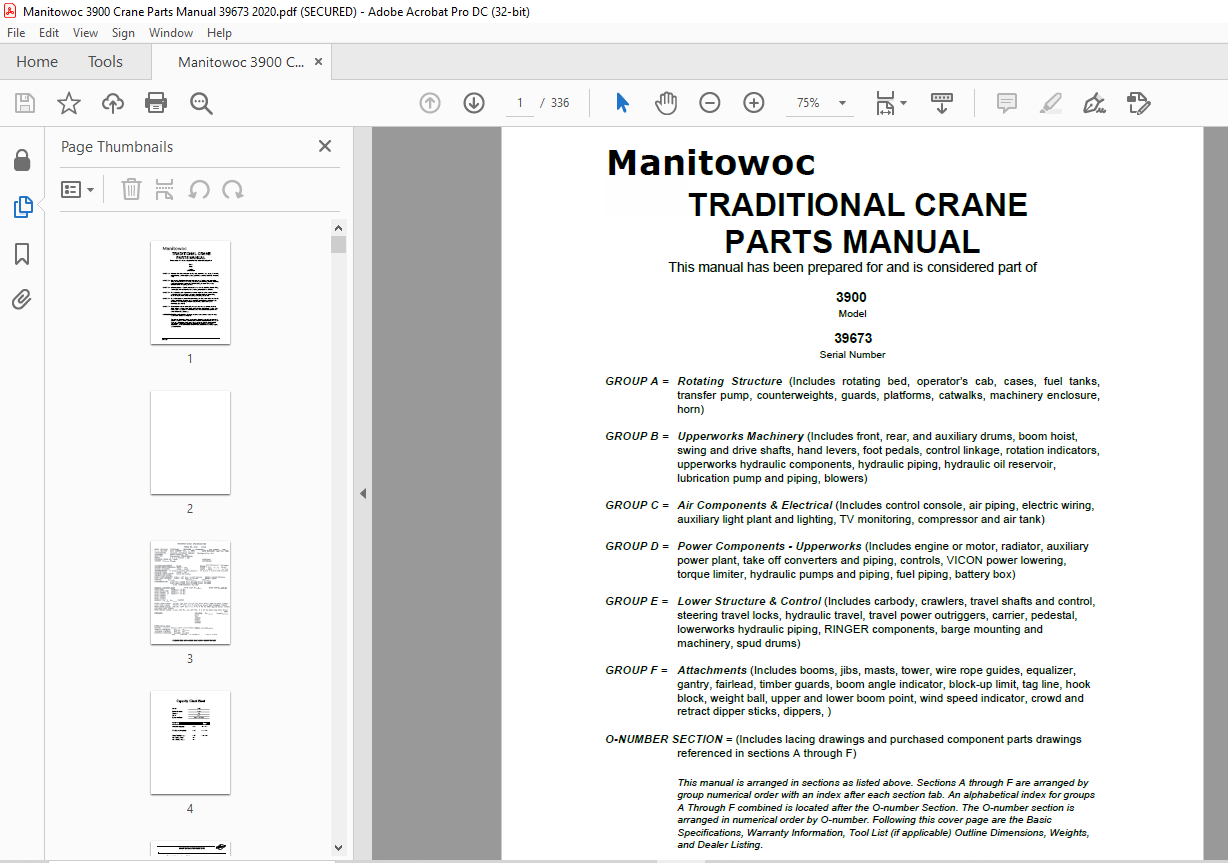Click the insert page break icon
Image resolution: width=1228 pixels, height=863 pixels.
pos(165,190)
